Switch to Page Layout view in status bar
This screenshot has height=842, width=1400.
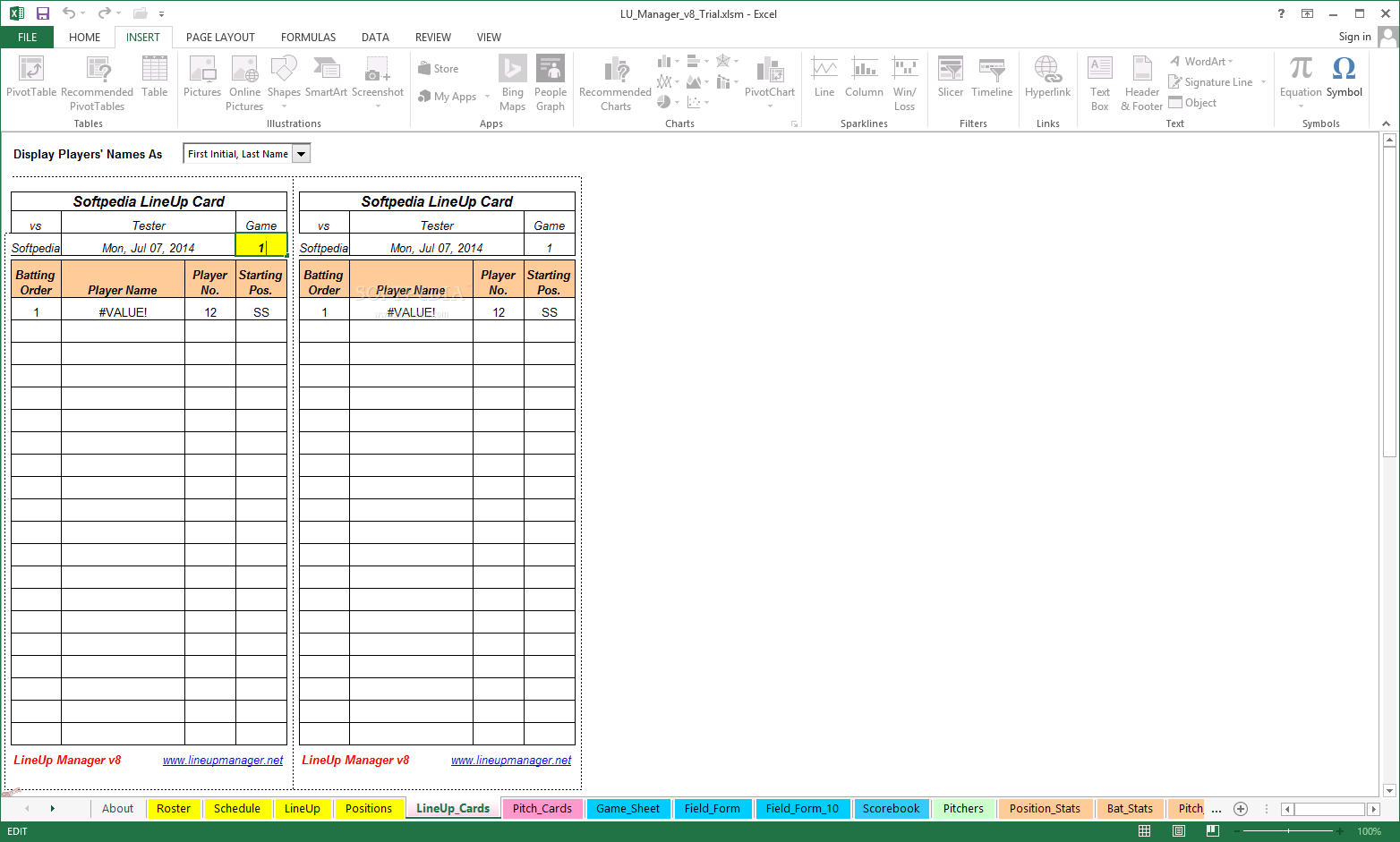point(1178,831)
